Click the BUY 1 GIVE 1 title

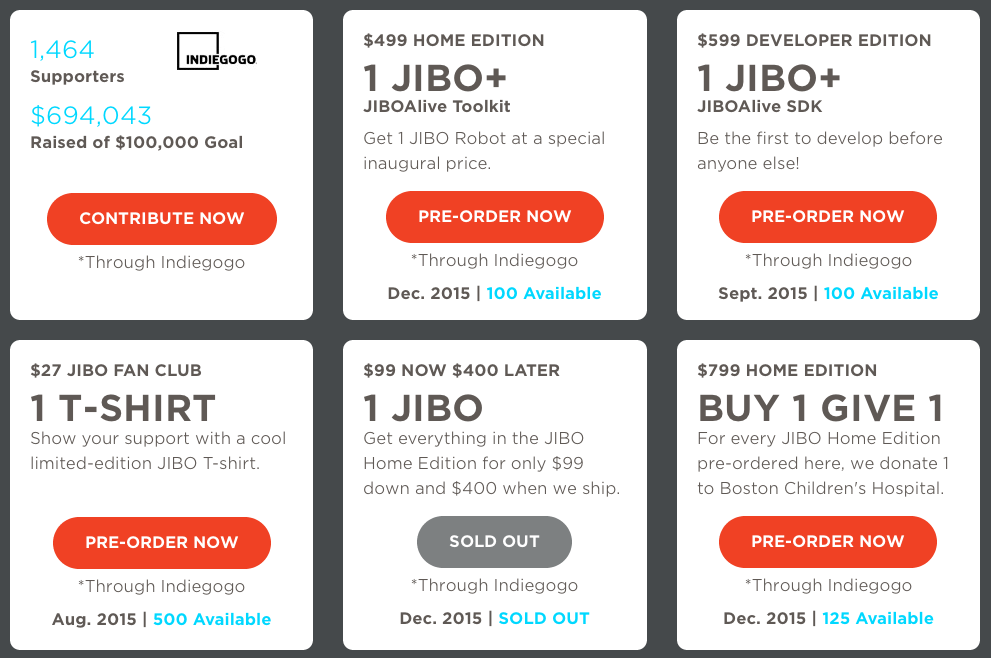click(820, 408)
